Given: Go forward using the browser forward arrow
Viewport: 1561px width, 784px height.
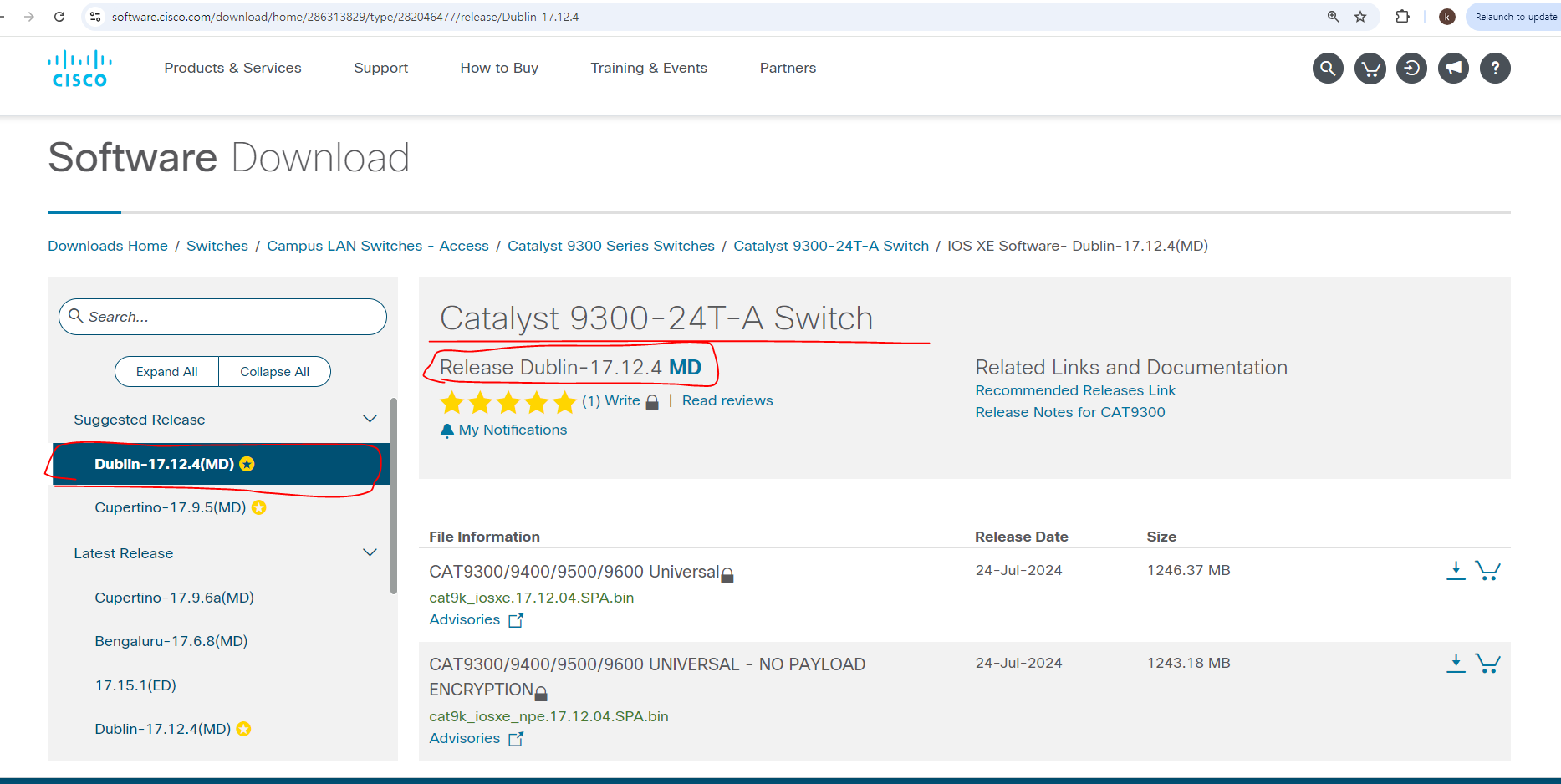Looking at the screenshot, I should click(x=29, y=17).
